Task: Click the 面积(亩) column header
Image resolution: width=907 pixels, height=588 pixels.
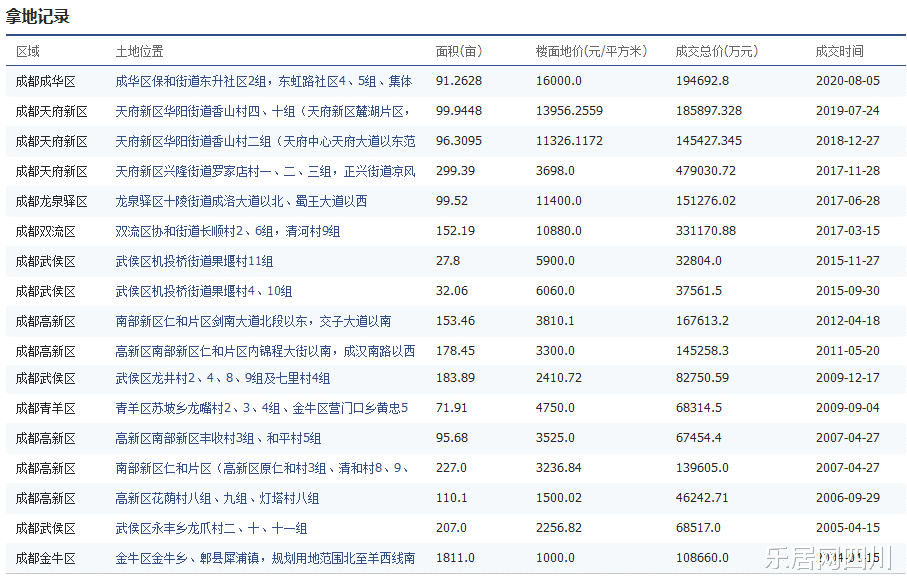Action: [x=459, y=52]
